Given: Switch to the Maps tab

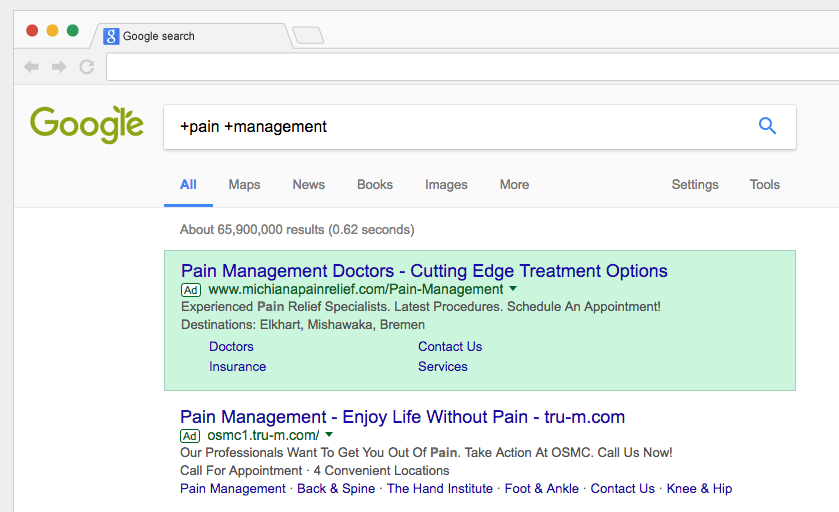Looking at the screenshot, I should [x=245, y=185].
